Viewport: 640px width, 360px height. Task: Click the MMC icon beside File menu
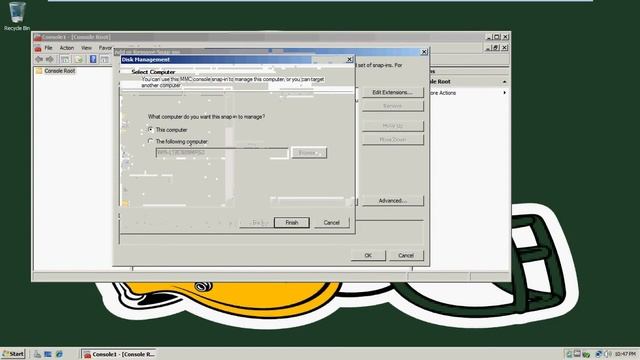38,48
